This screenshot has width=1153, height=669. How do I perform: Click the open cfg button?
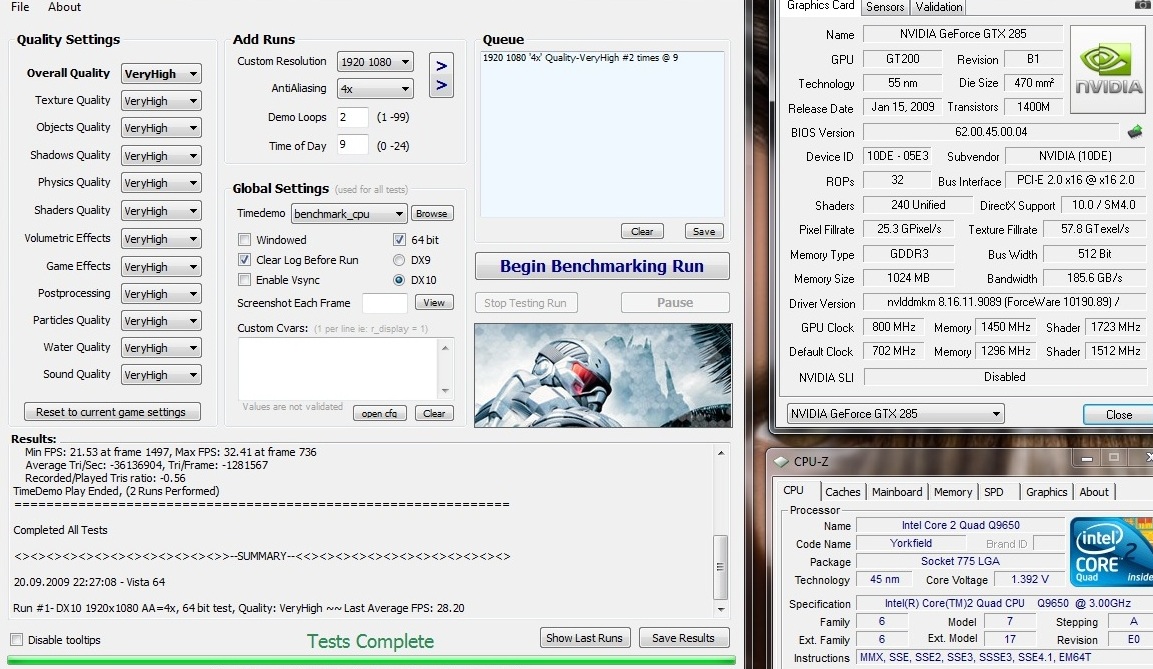[379, 413]
